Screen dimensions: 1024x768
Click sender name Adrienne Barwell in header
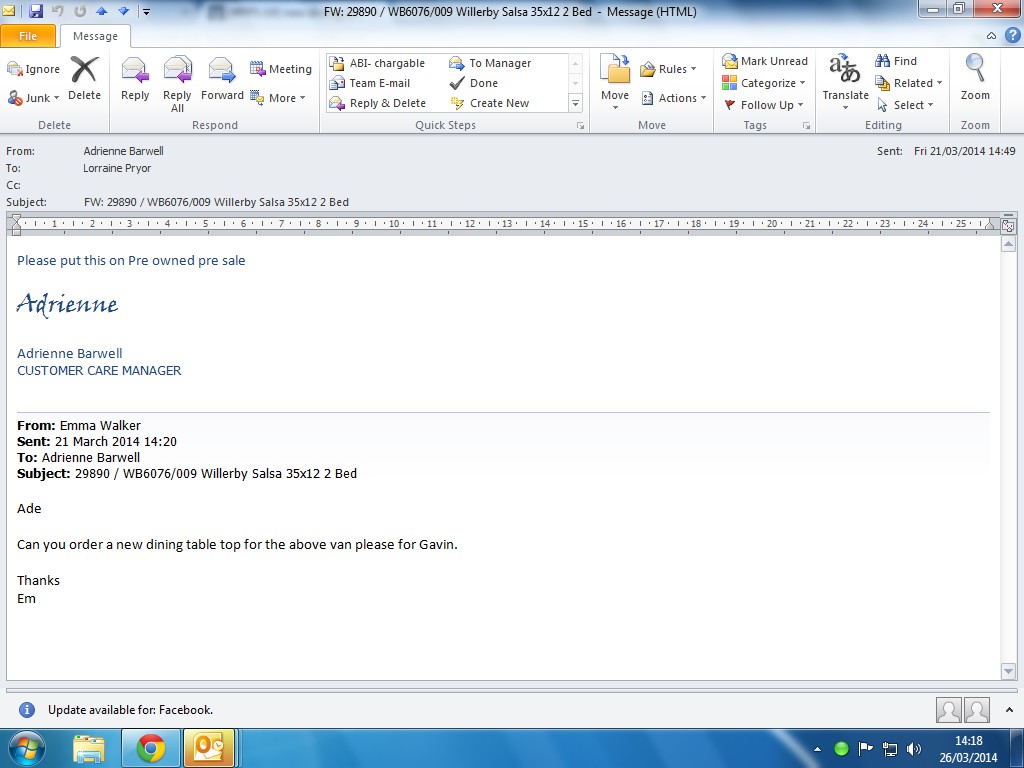123,151
